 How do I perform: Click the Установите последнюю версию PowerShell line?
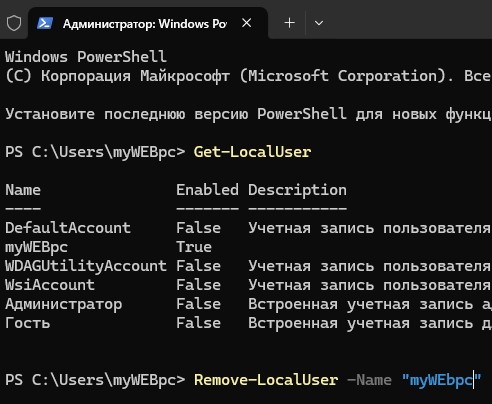click(x=248, y=114)
